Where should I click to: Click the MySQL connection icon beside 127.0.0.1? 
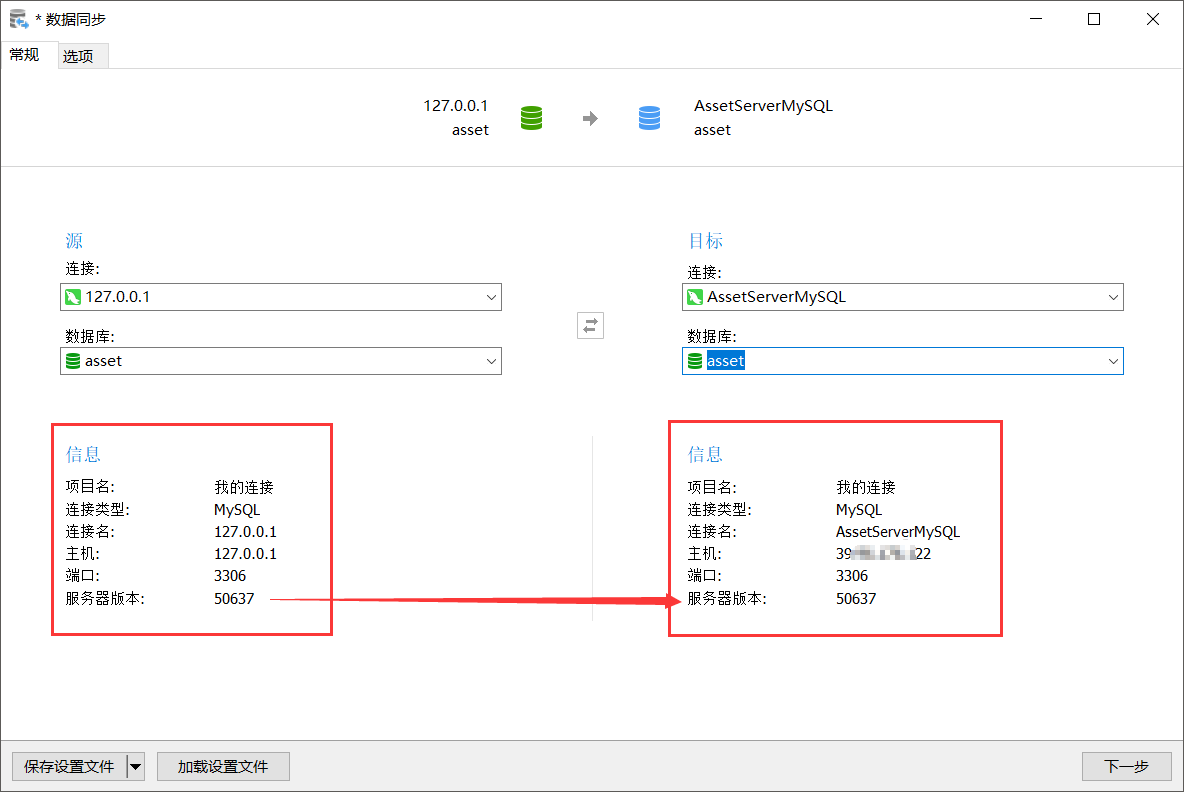pos(73,297)
